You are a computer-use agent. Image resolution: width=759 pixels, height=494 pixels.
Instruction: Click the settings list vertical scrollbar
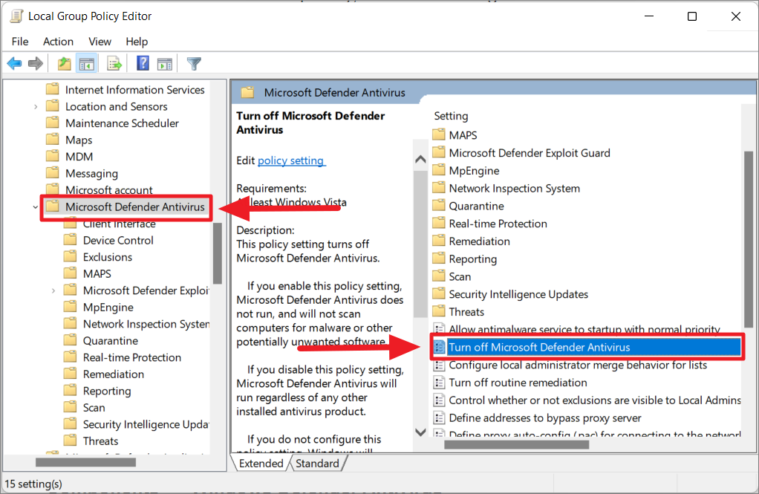tap(748, 239)
